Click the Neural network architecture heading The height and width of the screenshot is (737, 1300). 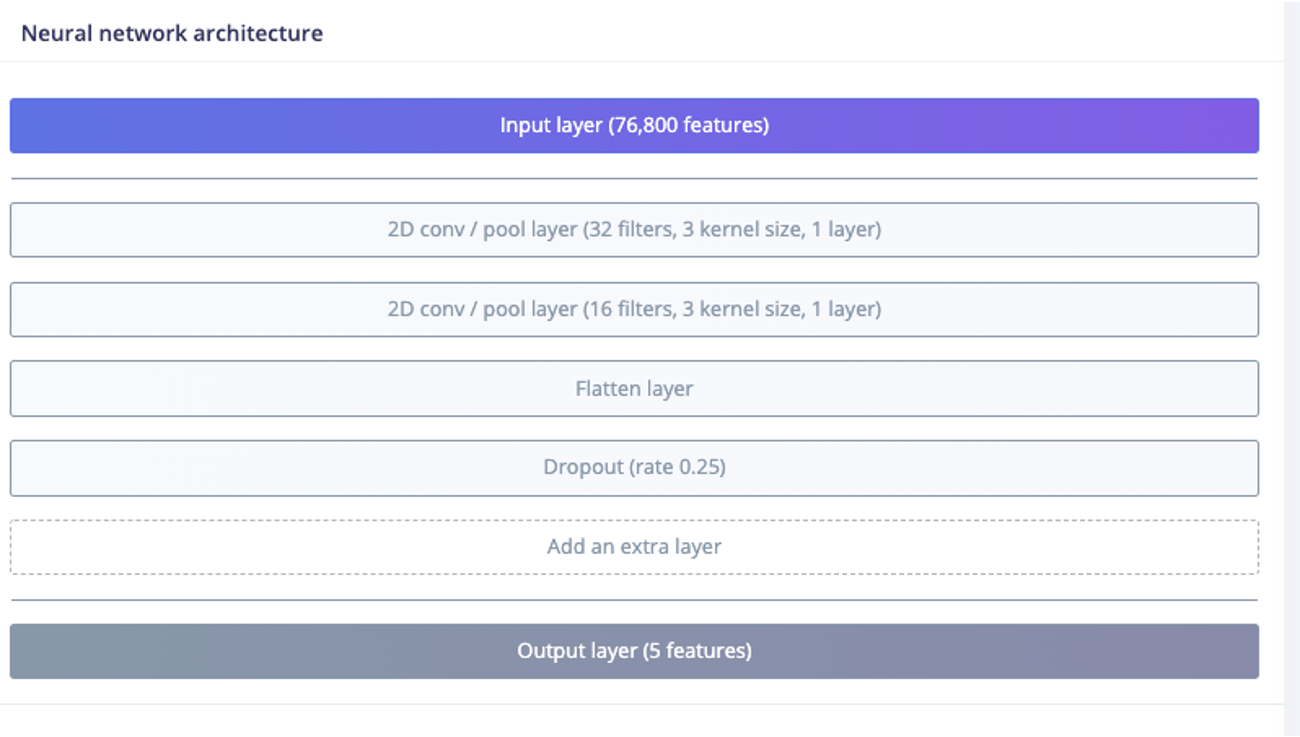172,33
